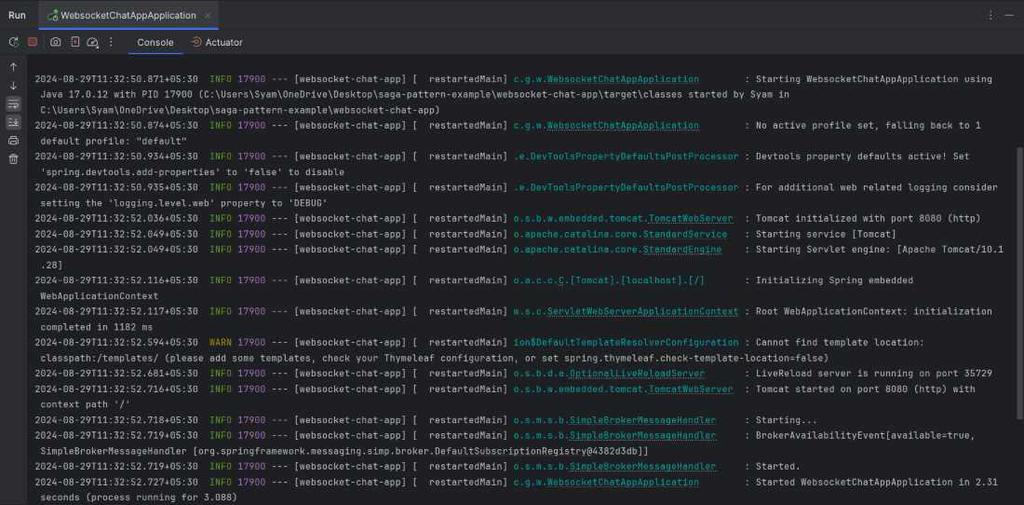The width and height of the screenshot is (1024, 505).
Task: Jump down the stack trace with the down arrow
Action: (x=13, y=86)
